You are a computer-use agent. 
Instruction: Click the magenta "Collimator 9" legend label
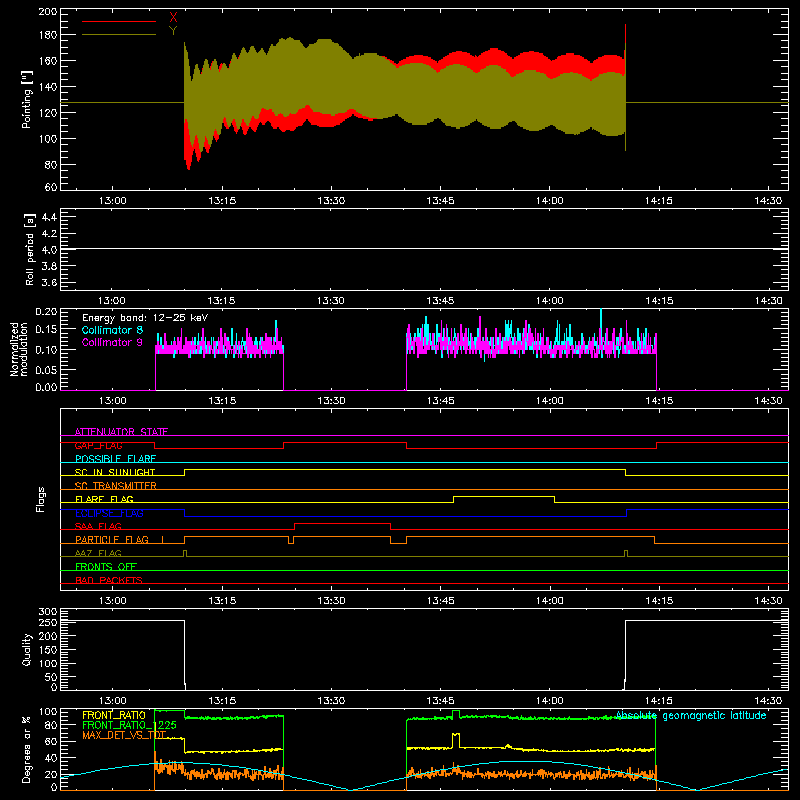112,342
